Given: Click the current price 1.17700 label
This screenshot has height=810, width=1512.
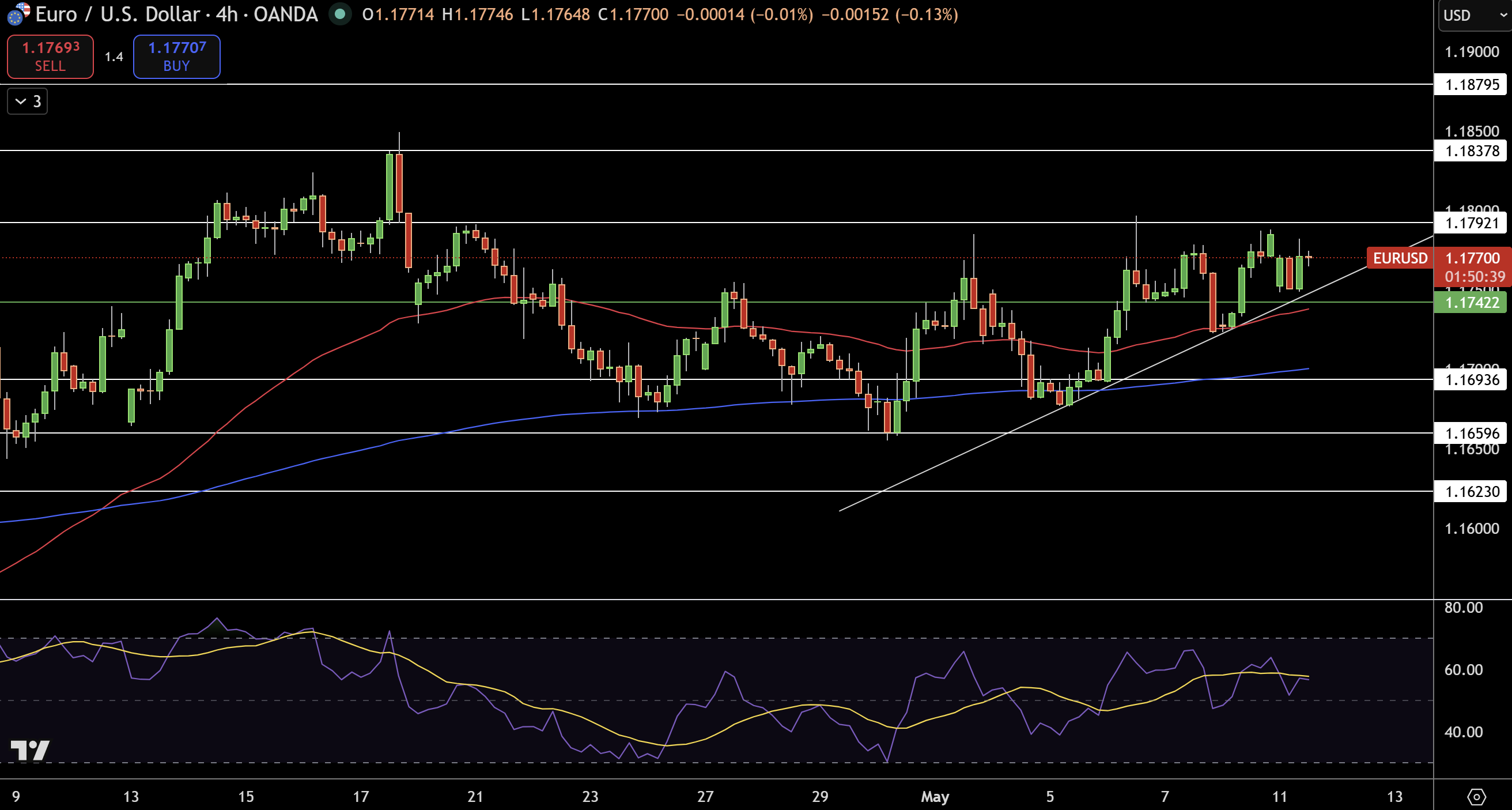Looking at the screenshot, I should (x=1472, y=258).
